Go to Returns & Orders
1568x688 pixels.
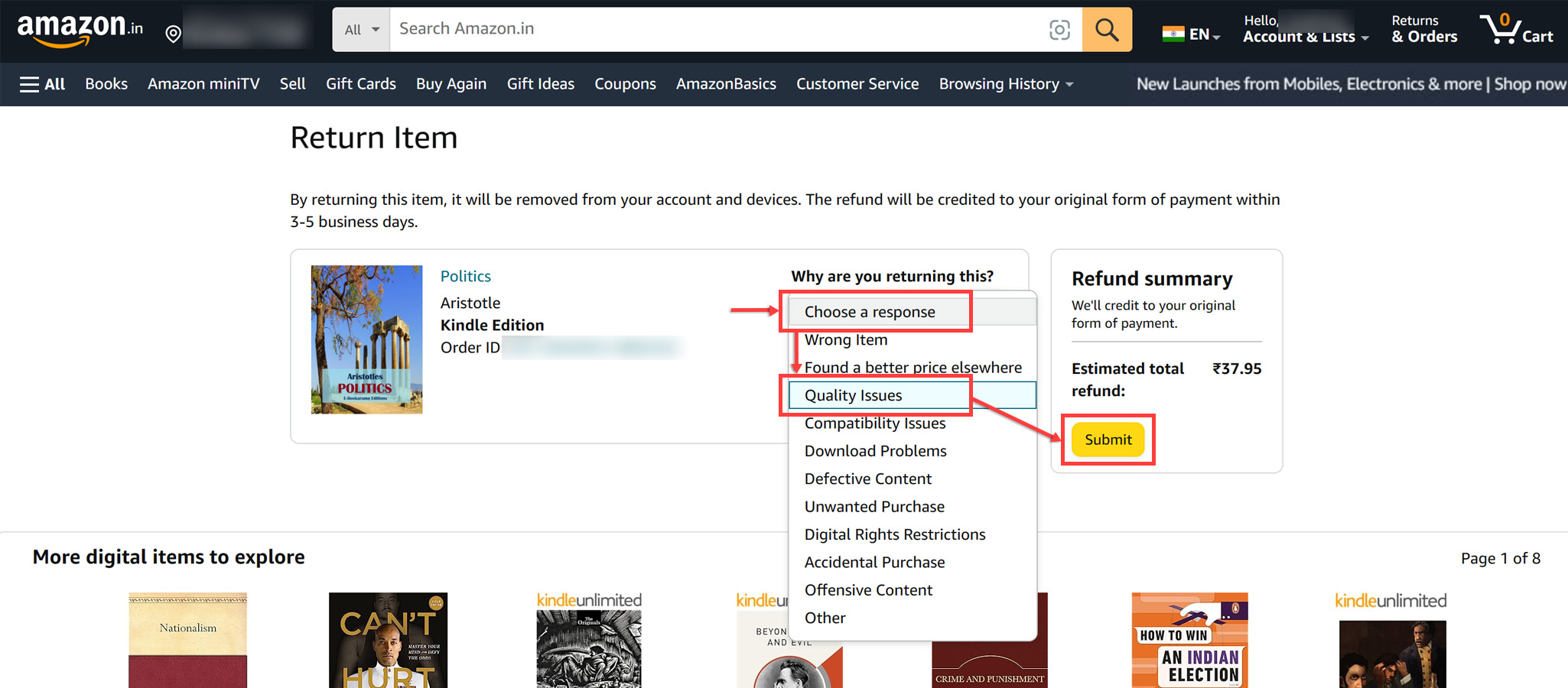click(1424, 30)
